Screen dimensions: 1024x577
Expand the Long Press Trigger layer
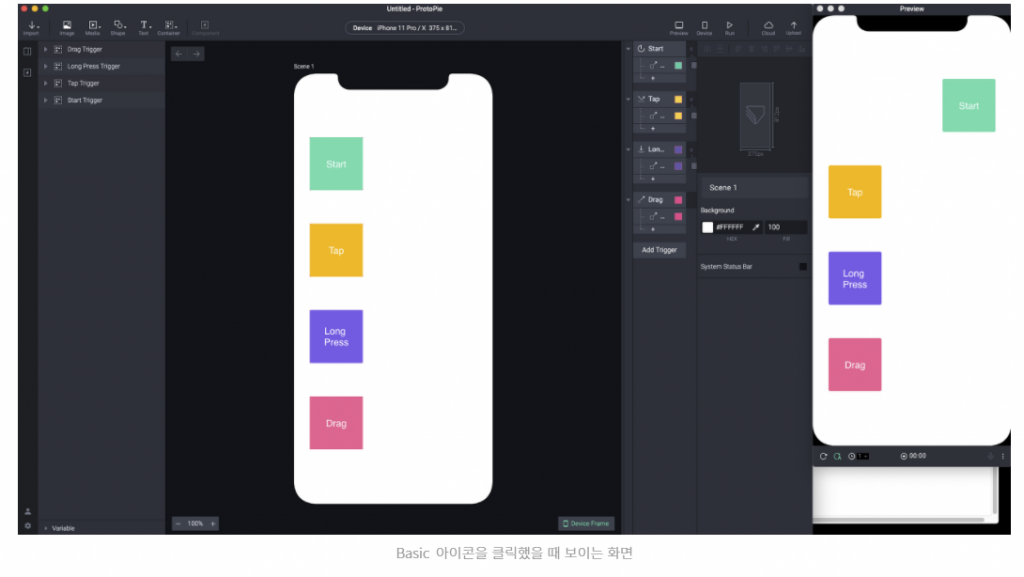[45, 66]
